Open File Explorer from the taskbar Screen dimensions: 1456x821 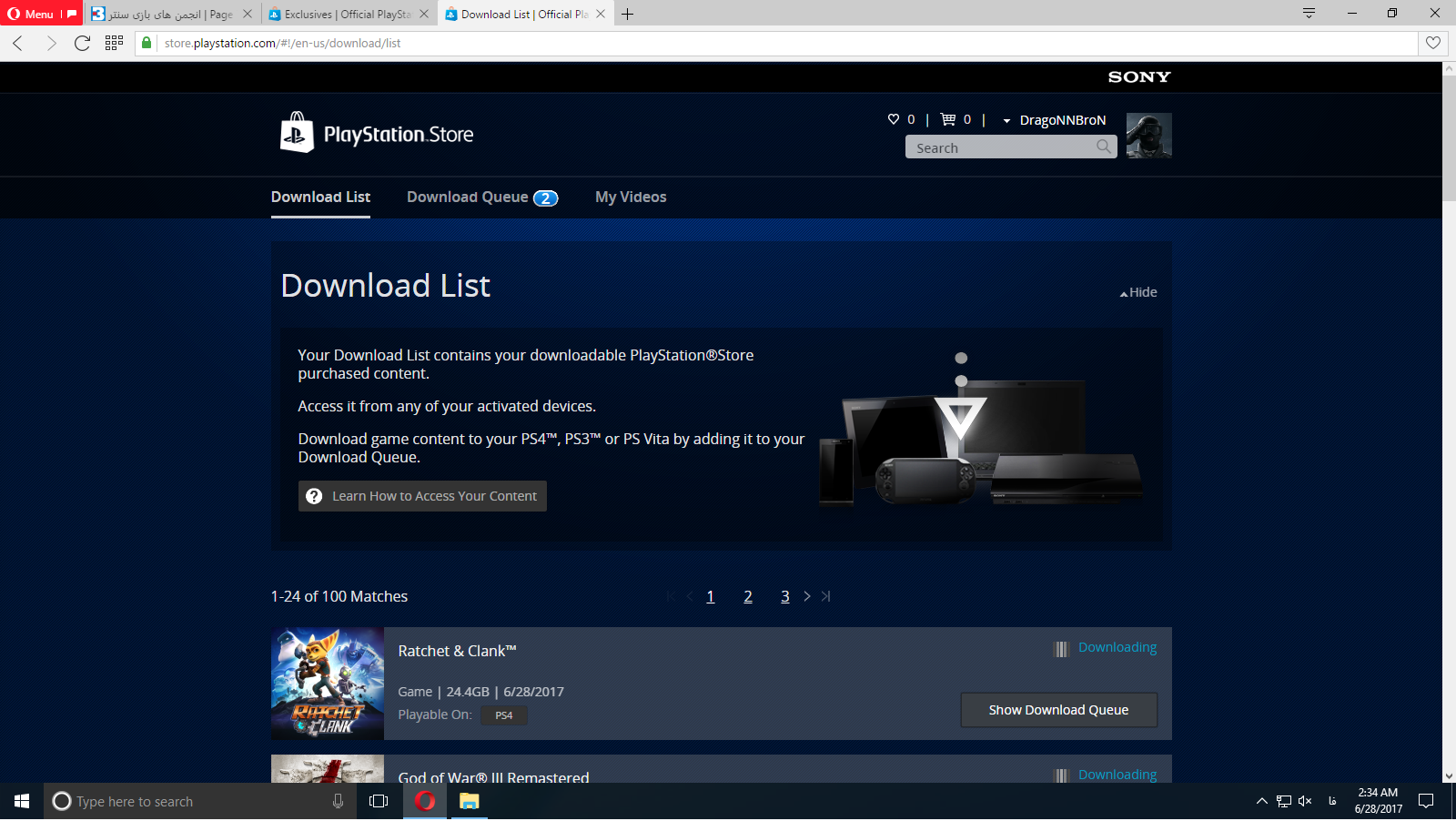tap(470, 801)
